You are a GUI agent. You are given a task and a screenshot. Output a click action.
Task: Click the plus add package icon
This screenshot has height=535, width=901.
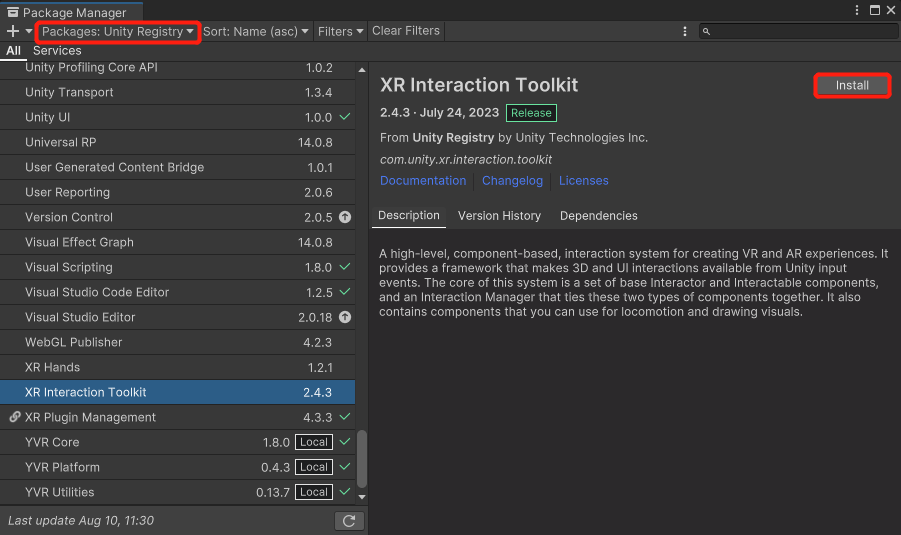point(13,32)
